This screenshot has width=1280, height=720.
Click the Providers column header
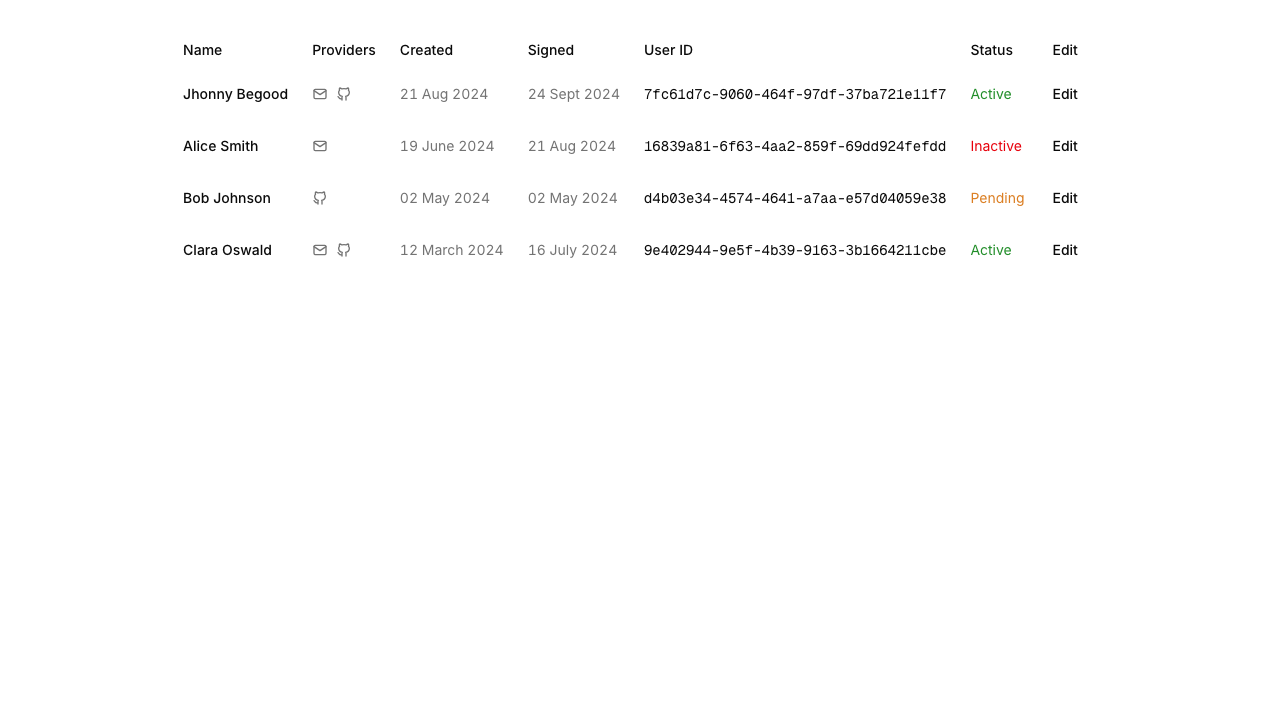pyautogui.click(x=343, y=50)
